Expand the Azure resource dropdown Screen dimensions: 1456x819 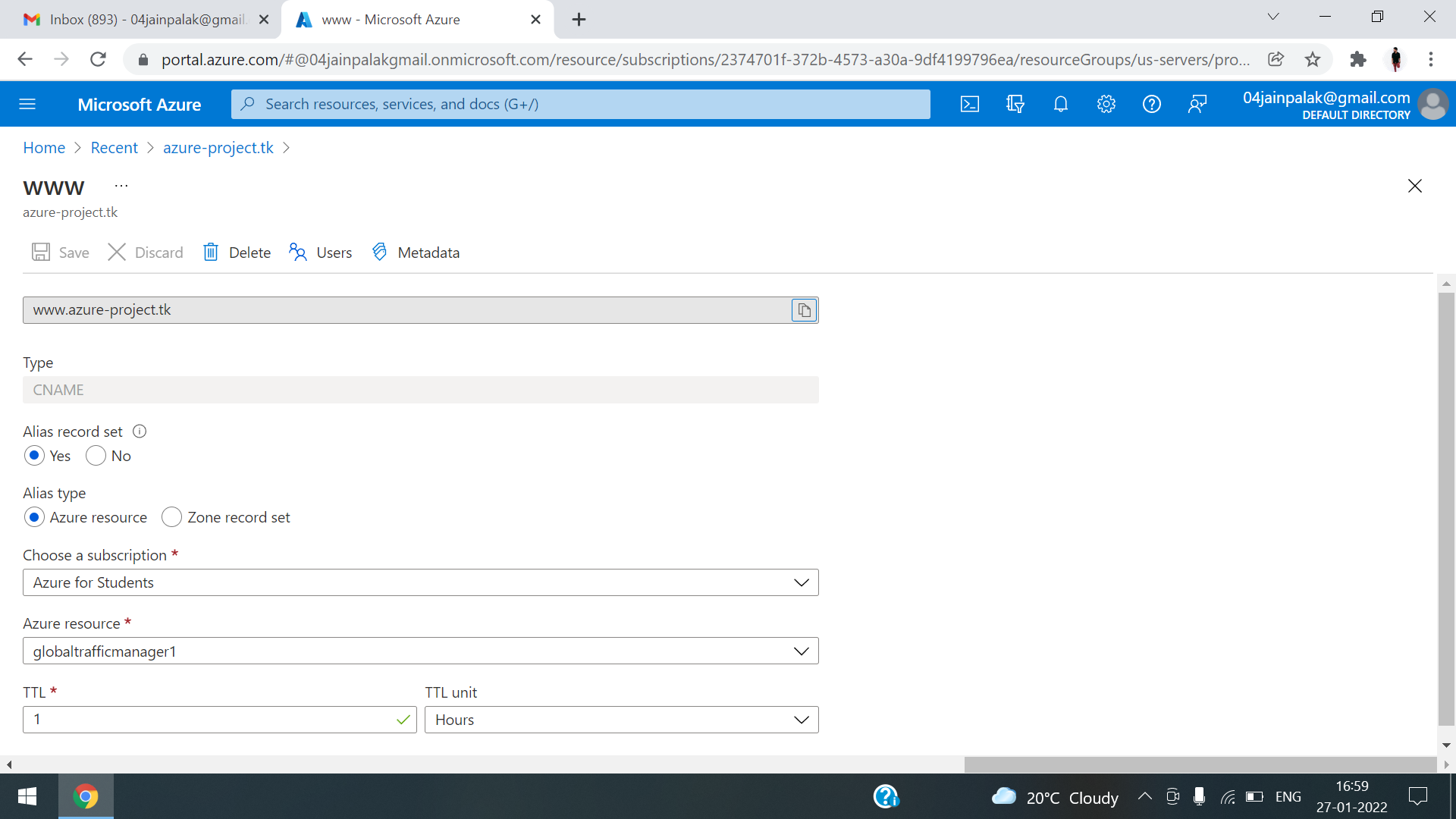(x=421, y=651)
